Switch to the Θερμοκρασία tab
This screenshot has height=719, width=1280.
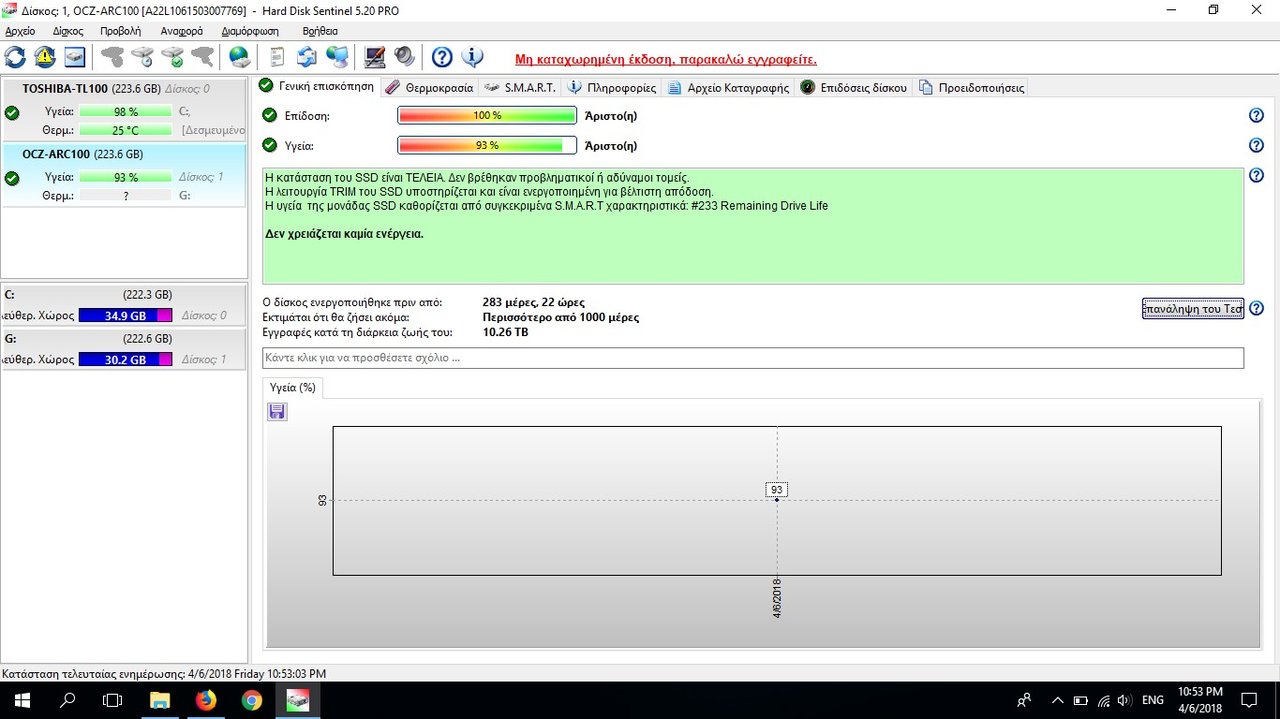429,87
